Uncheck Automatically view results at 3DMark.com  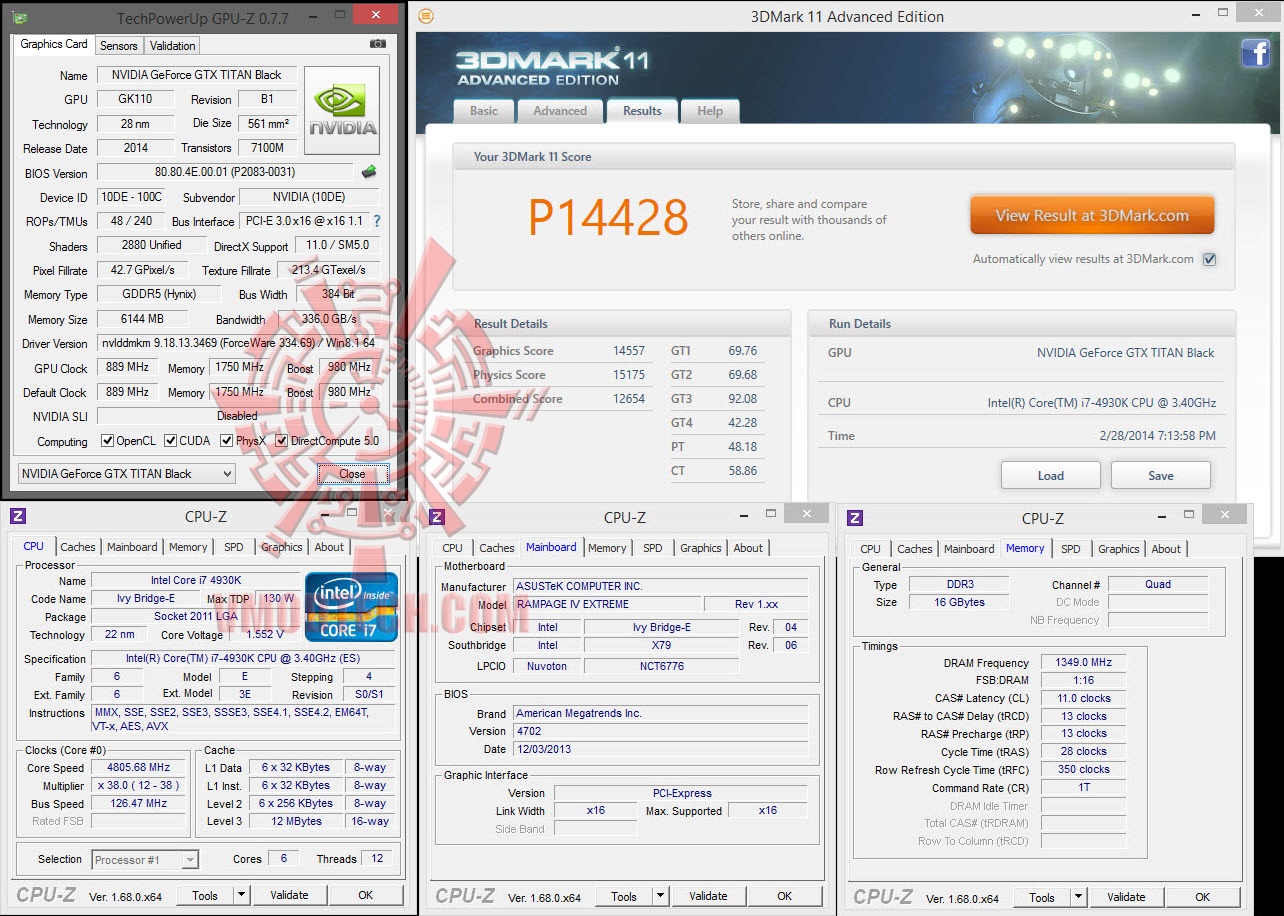pos(1210,259)
